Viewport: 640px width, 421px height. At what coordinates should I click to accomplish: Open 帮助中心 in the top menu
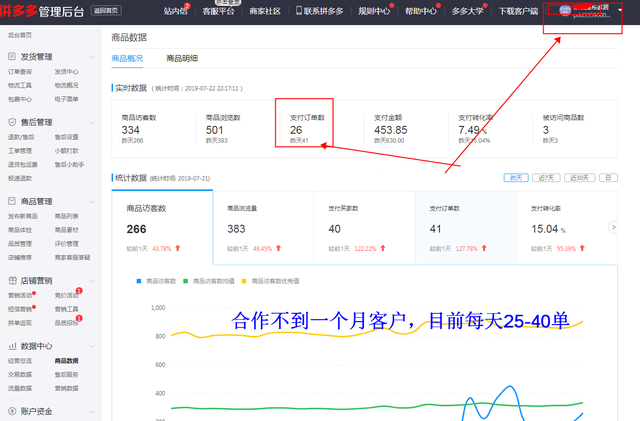(x=421, y=11)
